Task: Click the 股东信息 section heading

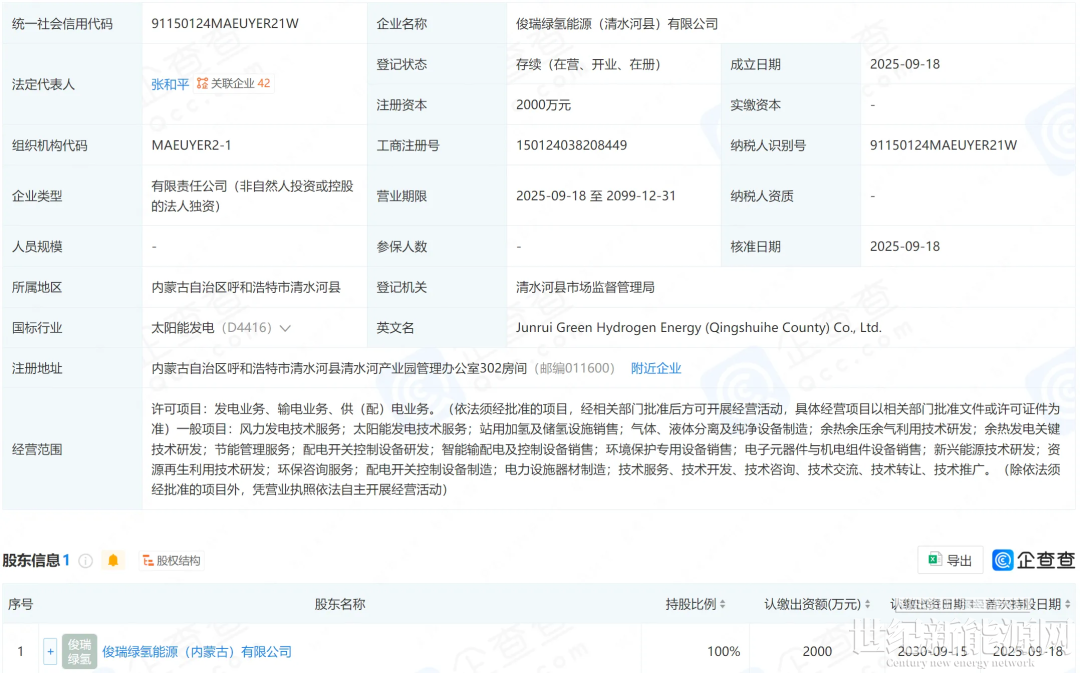Action: pos(31,561)
